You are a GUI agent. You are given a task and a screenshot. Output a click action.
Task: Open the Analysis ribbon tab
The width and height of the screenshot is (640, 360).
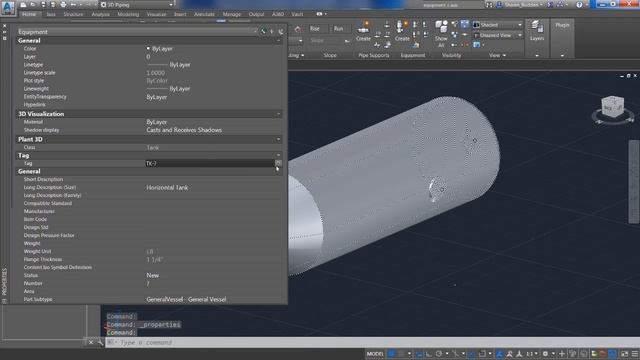(100, 14)
